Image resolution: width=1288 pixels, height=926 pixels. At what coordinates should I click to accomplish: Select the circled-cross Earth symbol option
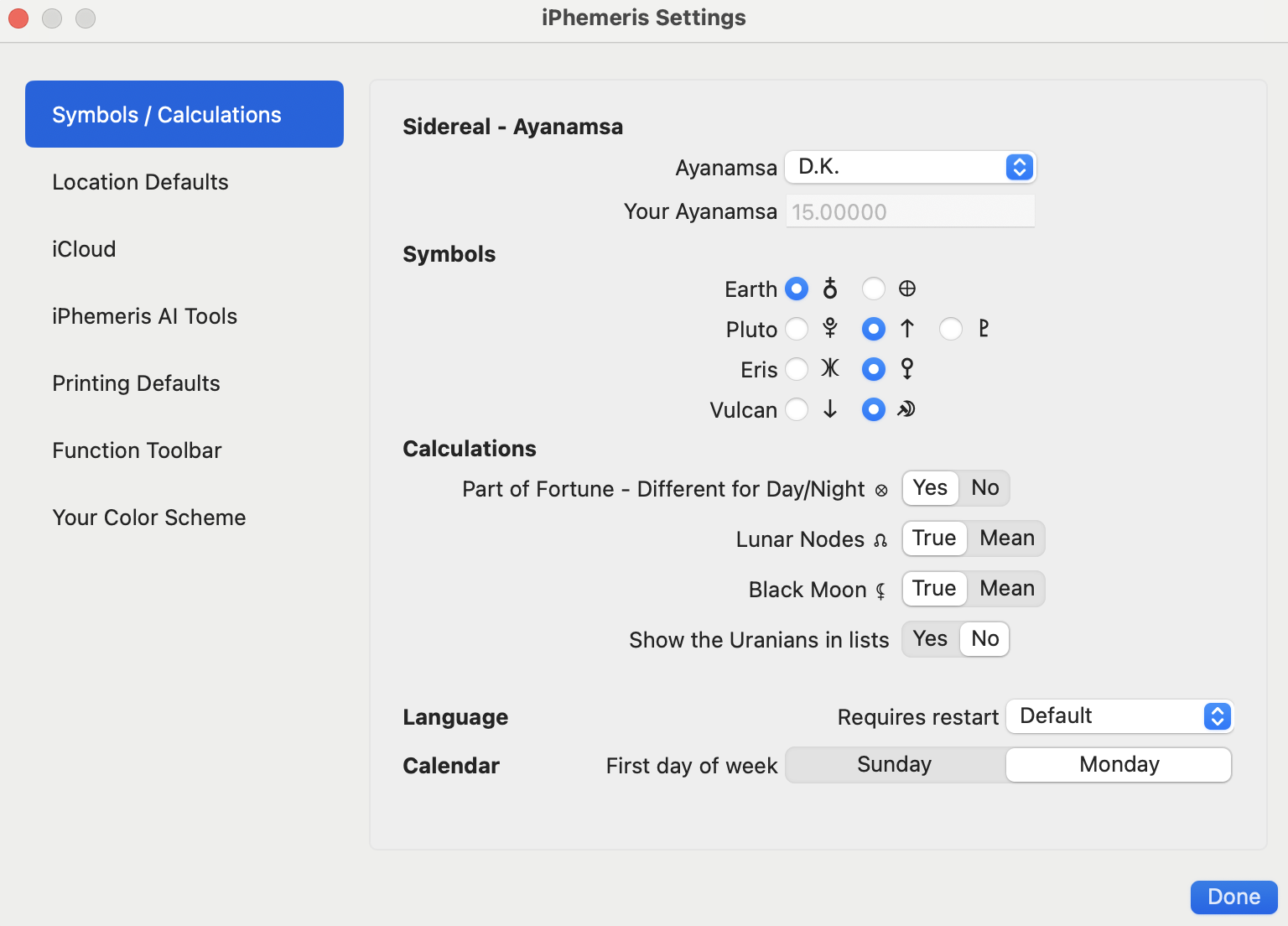[x=874, y=289]
